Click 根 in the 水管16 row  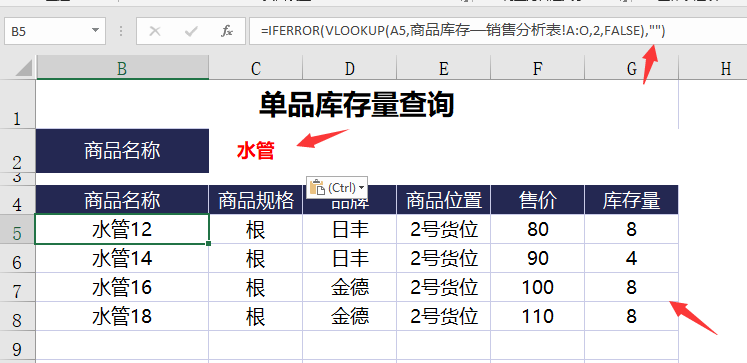(x=255, y=287)
